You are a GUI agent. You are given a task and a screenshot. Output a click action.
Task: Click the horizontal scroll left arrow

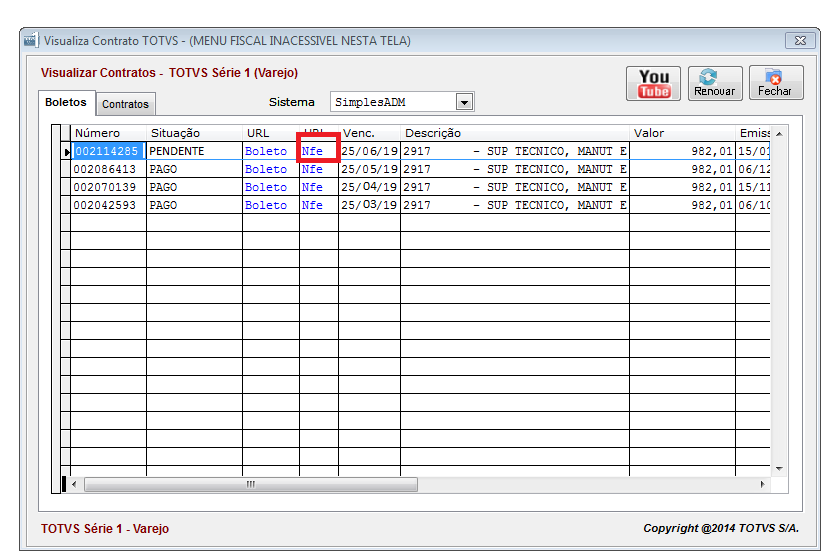click(74, 484)
